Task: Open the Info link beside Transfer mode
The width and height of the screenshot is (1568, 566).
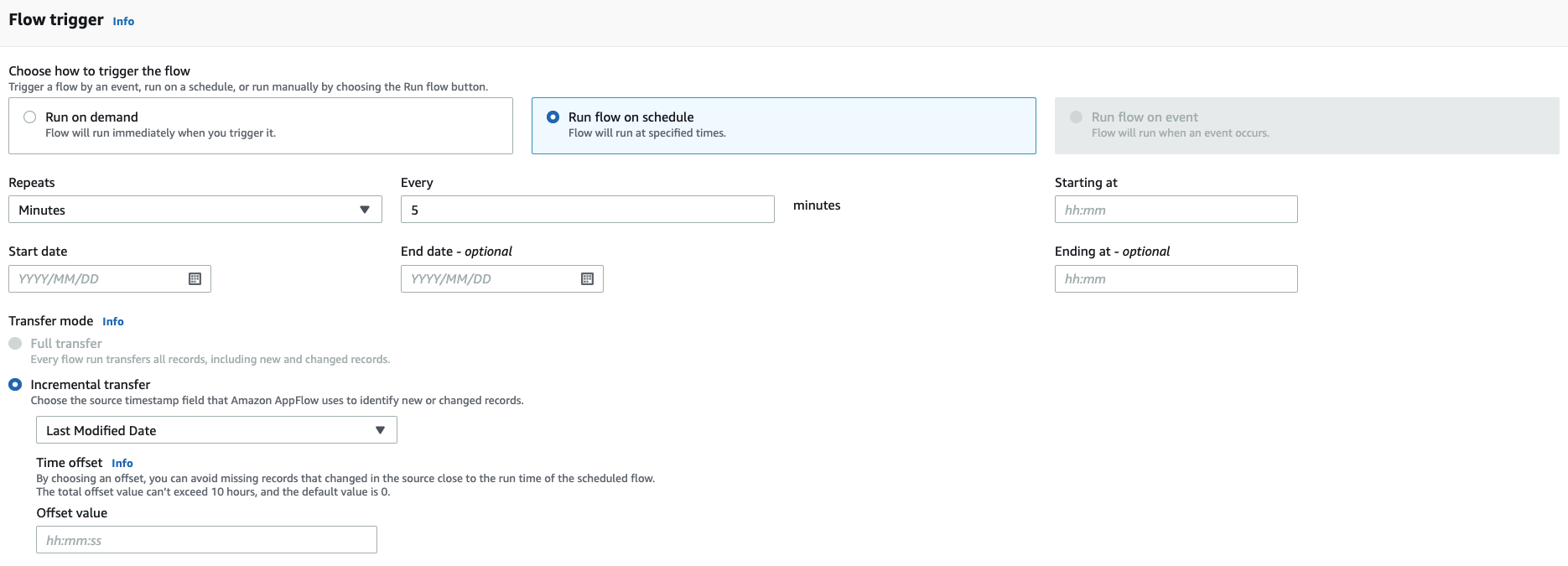Action: 113,322
